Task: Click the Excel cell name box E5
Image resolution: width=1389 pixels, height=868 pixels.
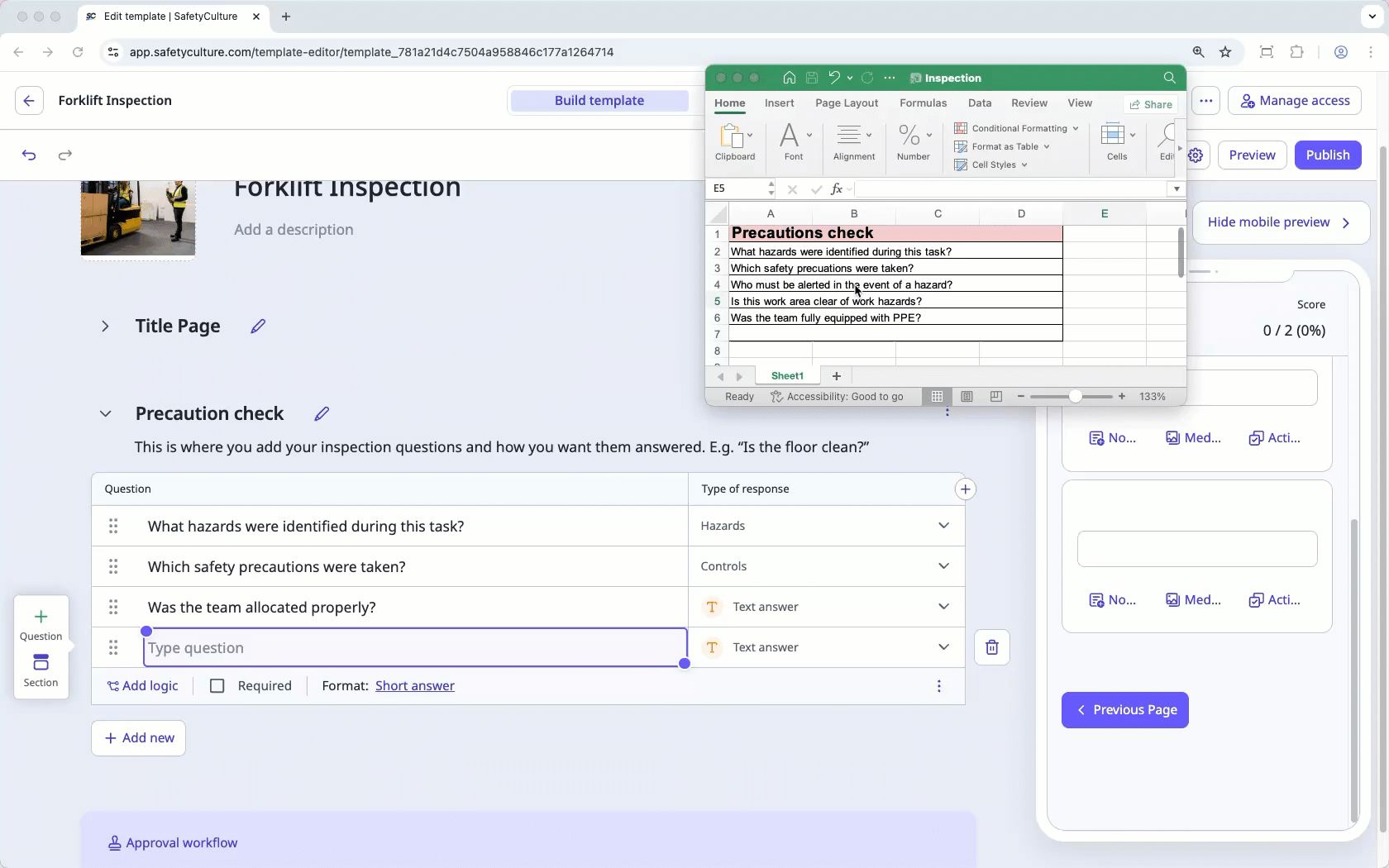Action: [x=738, y=188]
